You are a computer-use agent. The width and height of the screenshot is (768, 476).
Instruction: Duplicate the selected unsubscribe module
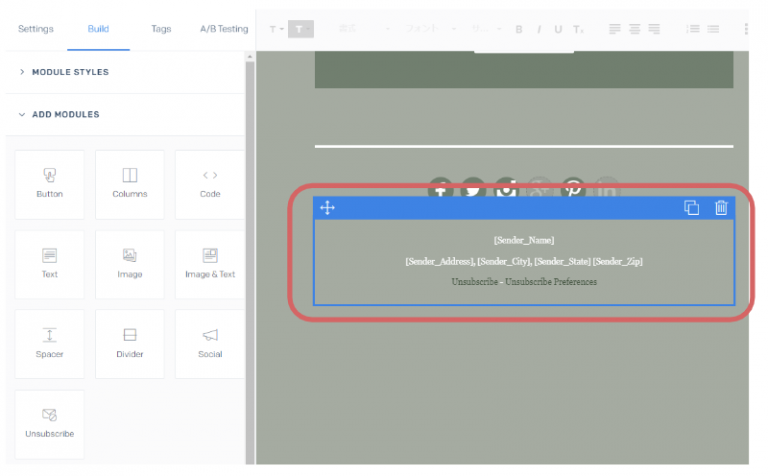(691, 208)
